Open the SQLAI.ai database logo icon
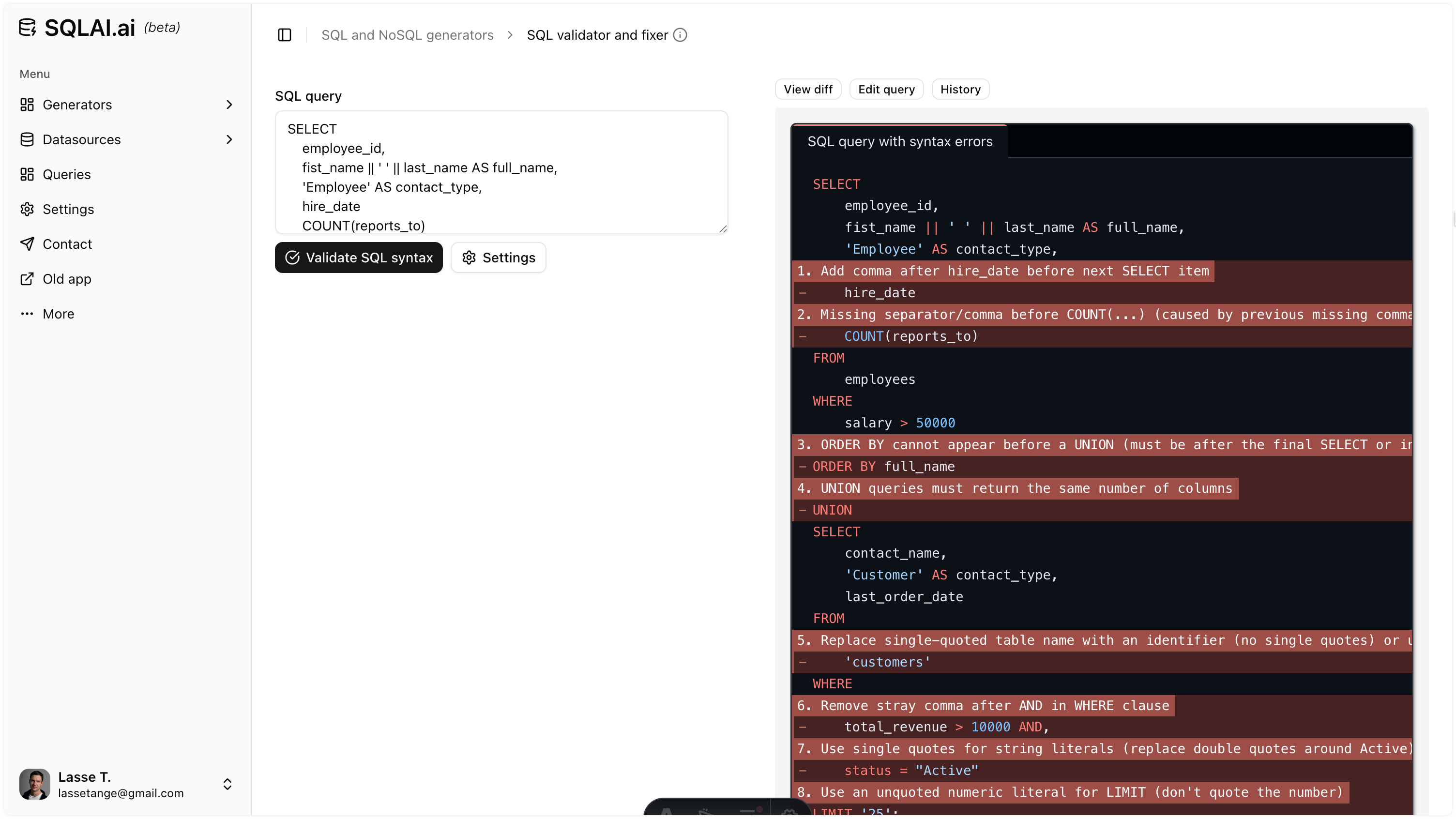Screen dimensions: 1456x819 (28, 27)
